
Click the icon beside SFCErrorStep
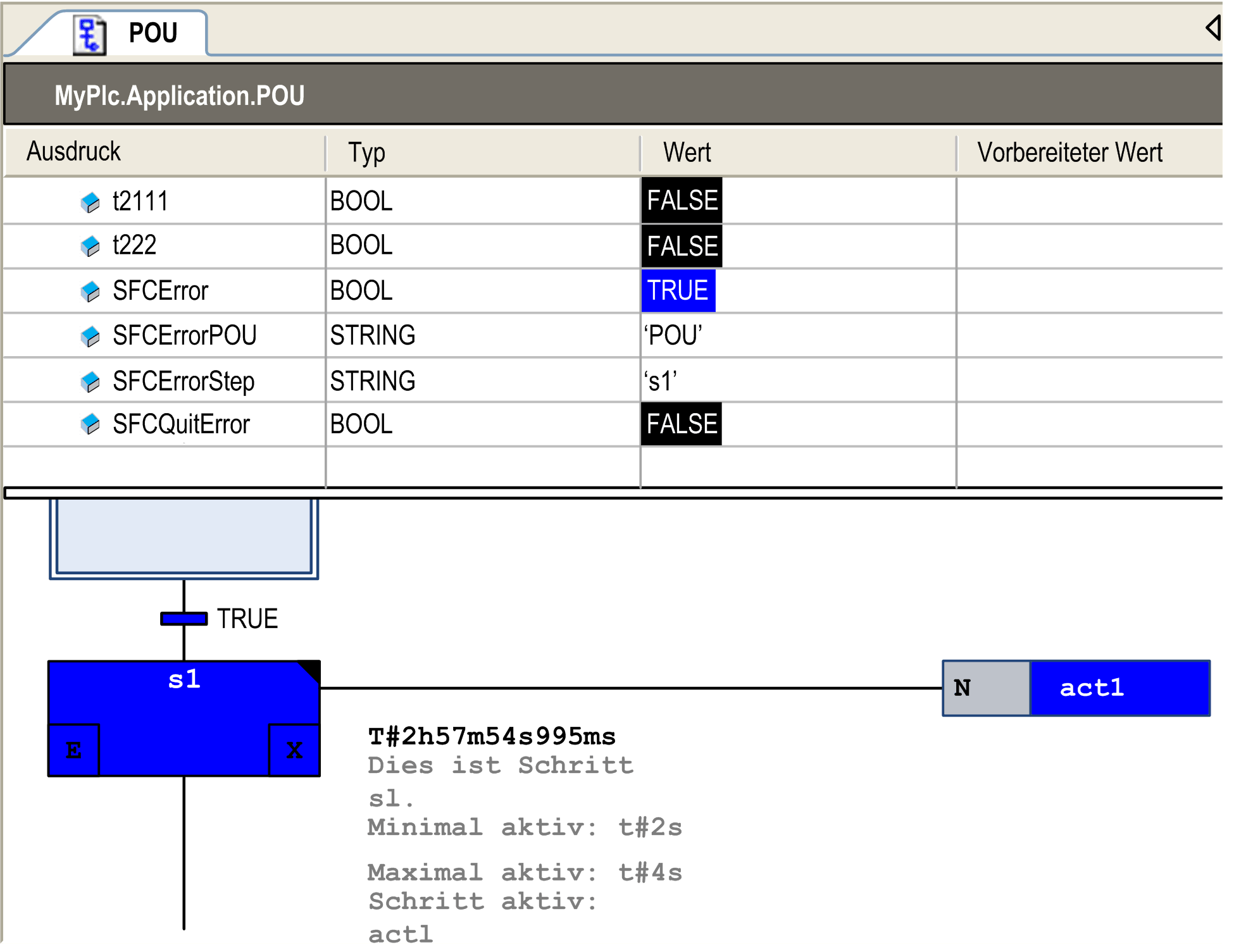point(90,382)
